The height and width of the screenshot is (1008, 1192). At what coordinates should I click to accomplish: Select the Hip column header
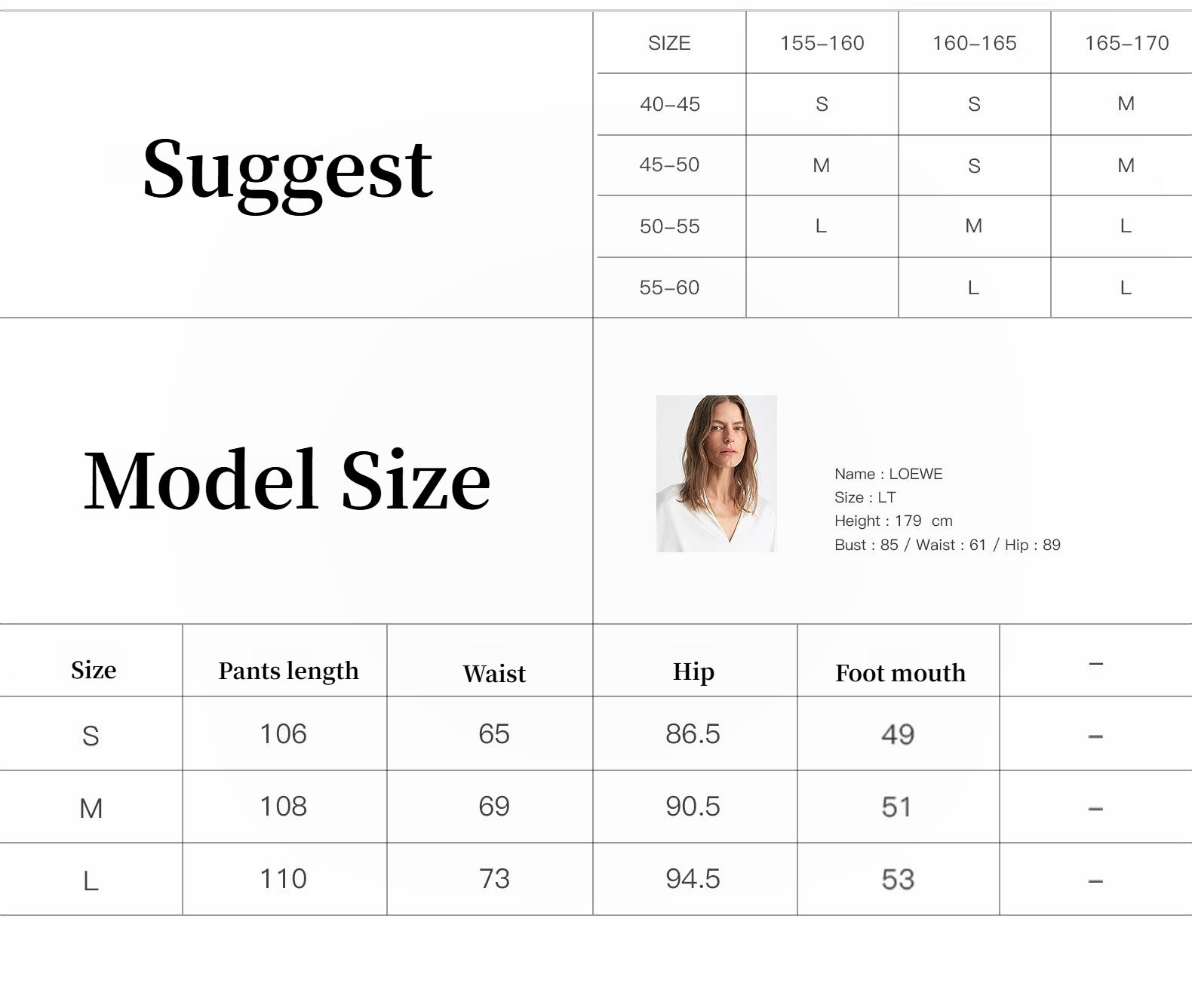(693, 671)
